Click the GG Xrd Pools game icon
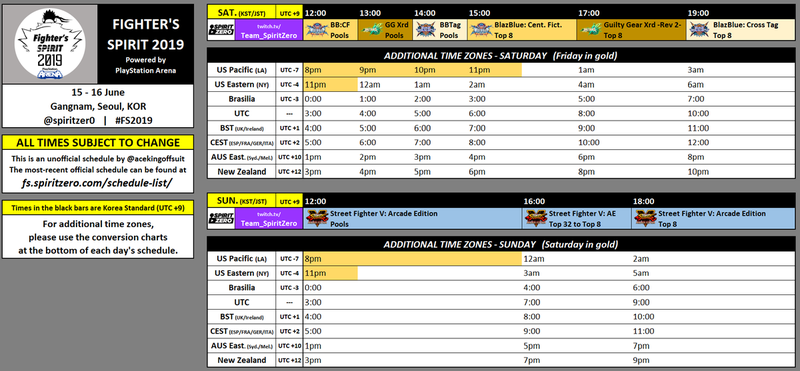This screenshot has width=800, height=371. (371, 30)
